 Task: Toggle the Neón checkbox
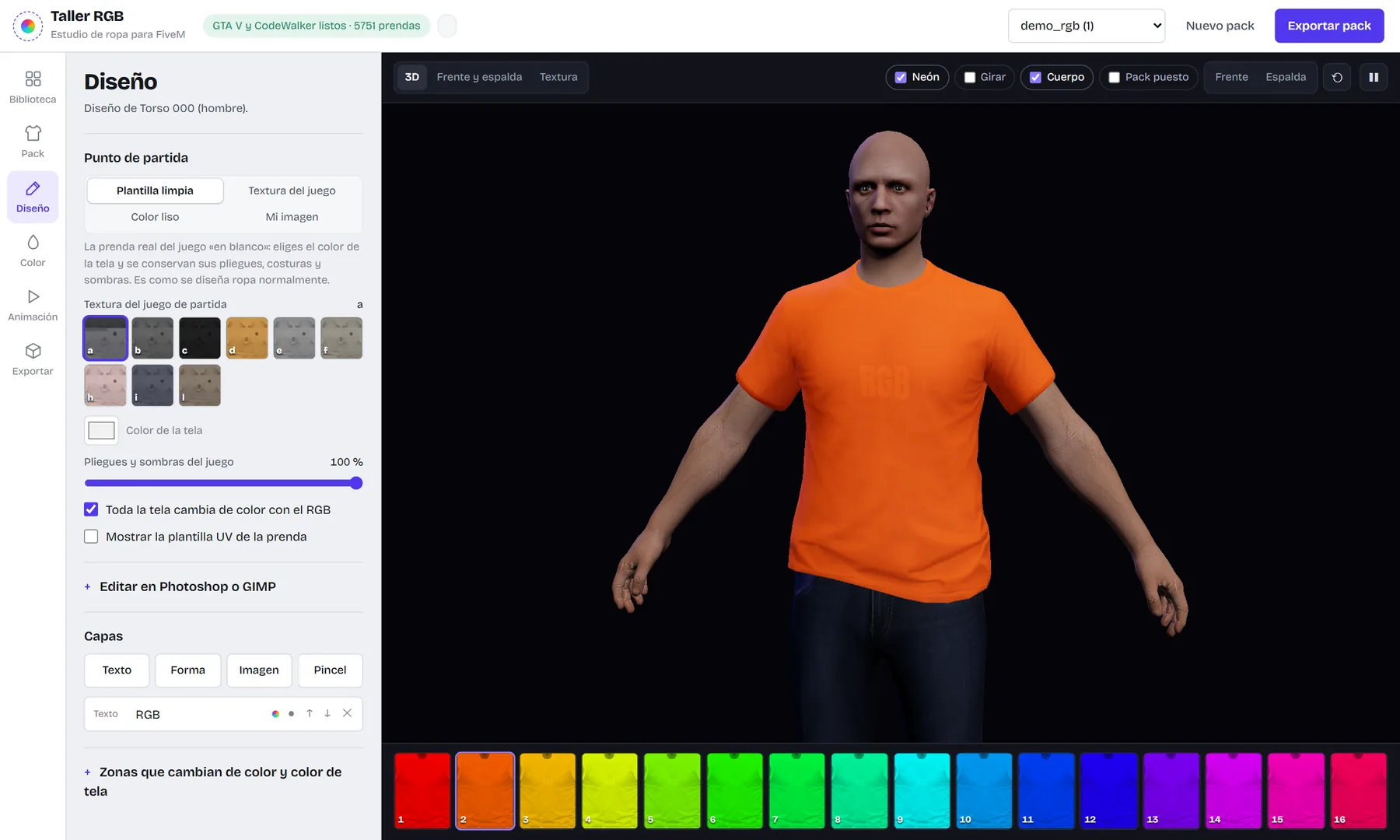click(901, 77)
